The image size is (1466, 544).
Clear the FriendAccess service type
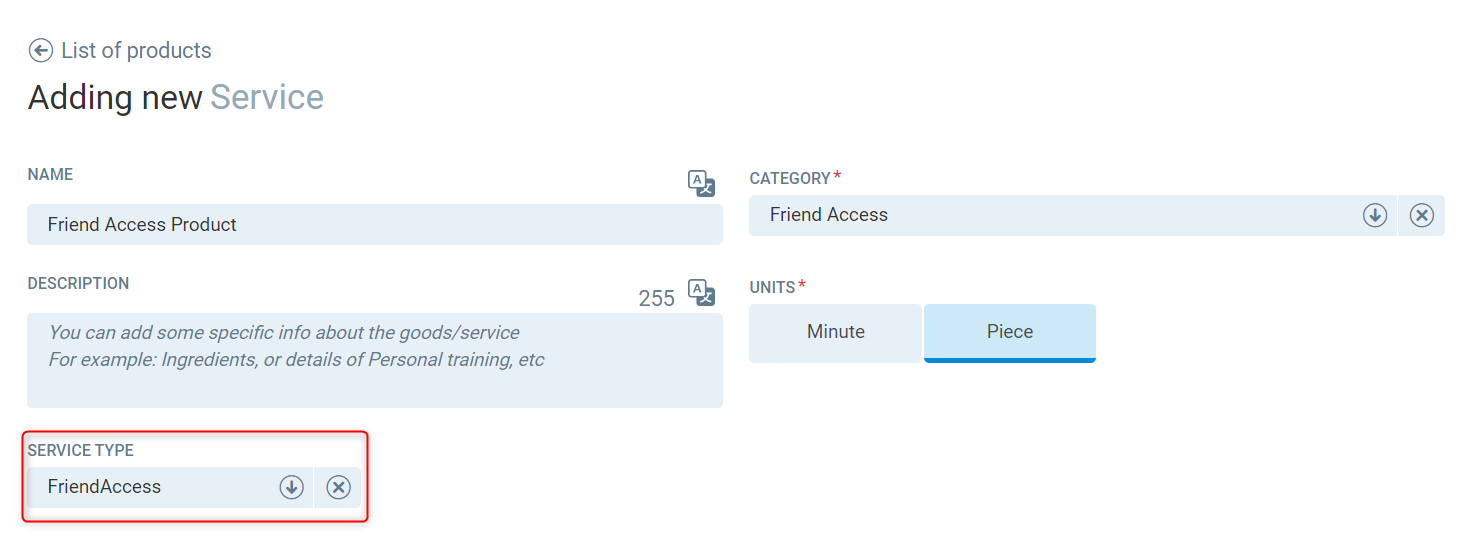pos(338,487)
